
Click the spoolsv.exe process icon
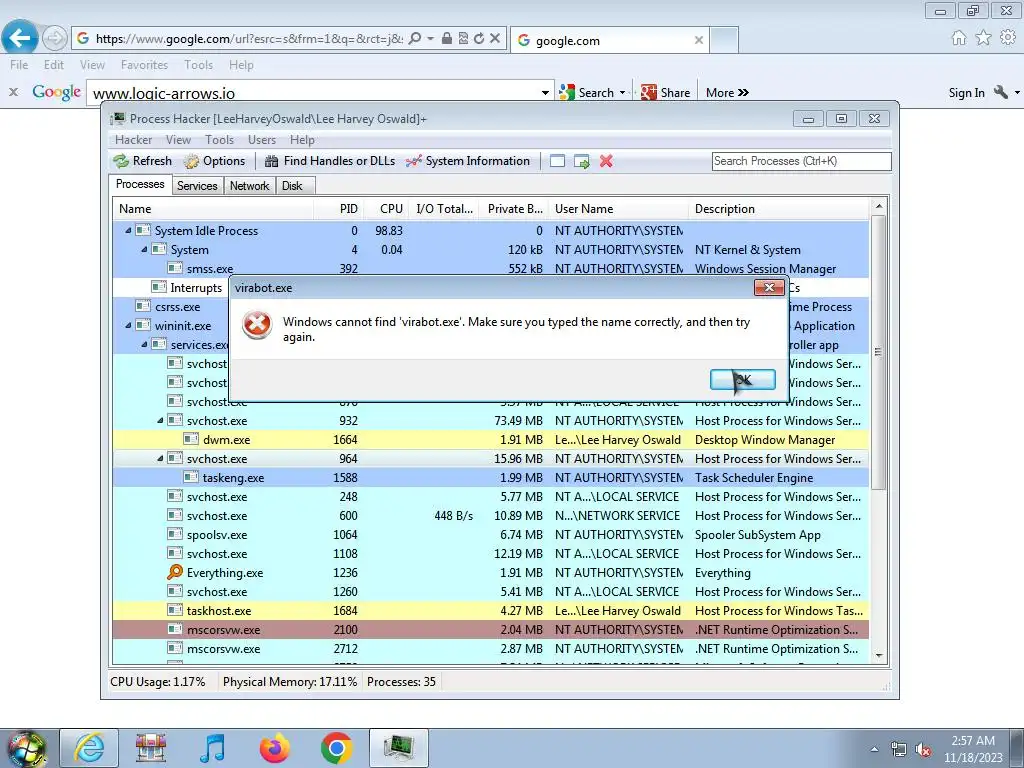pos(174,534)
